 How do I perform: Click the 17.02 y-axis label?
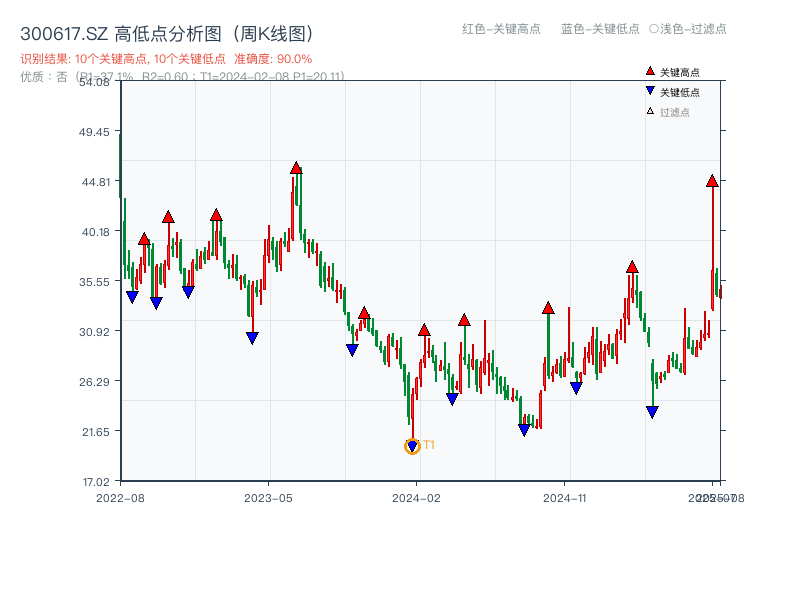pos(95,482)
